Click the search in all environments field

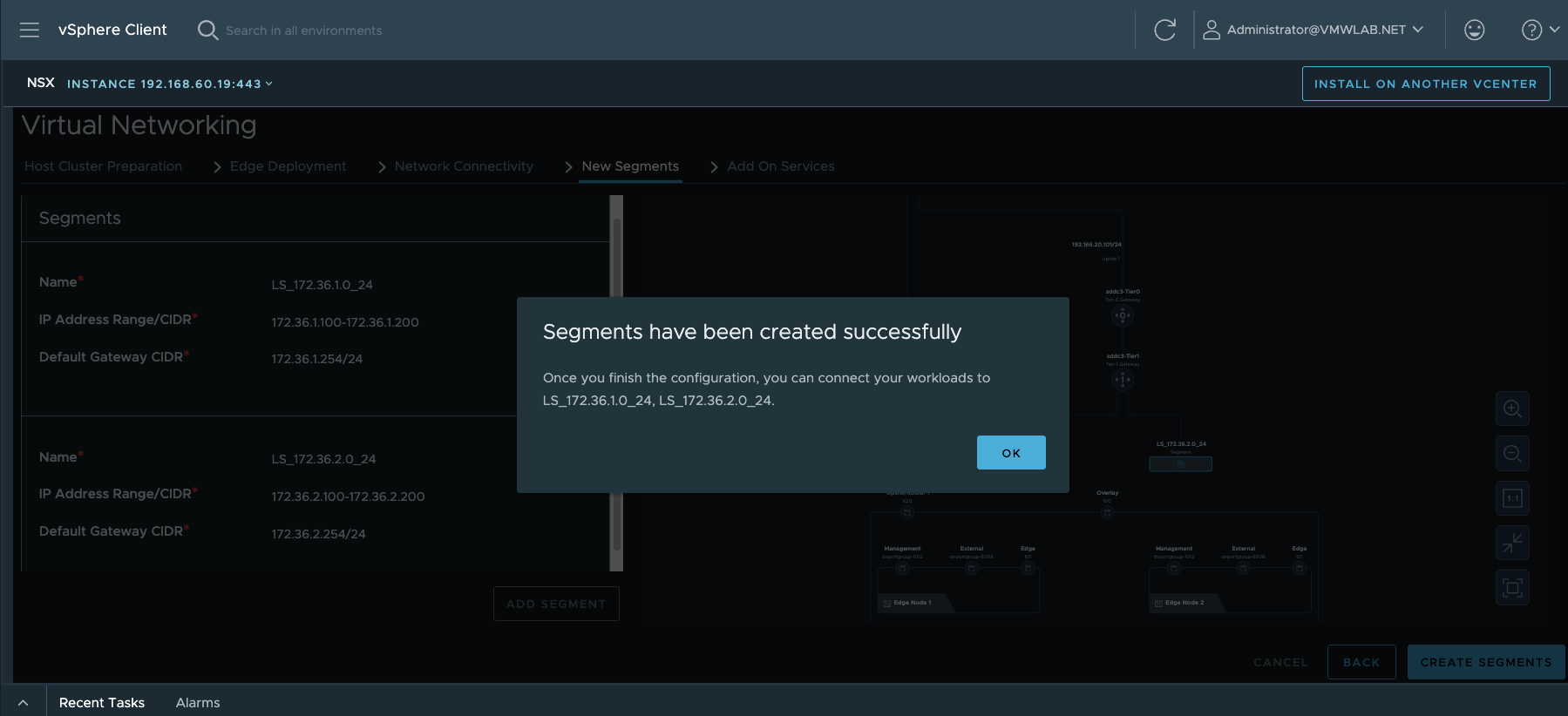[x=304, y=30]
